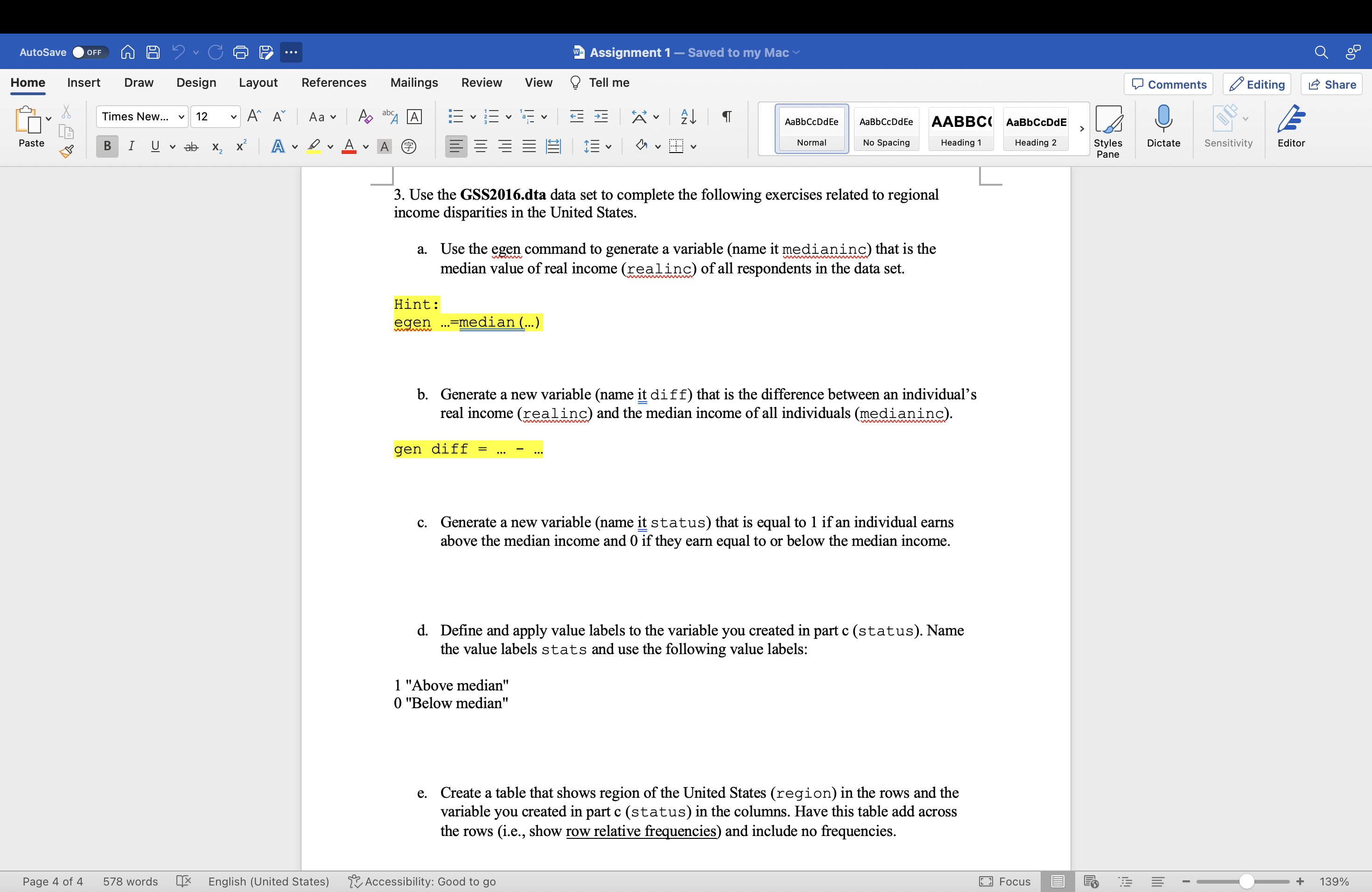Image resolution: width=1372 pixels, height=892 pixels.
Task: Click the Home icon in title bar
Action: (127, 52)
